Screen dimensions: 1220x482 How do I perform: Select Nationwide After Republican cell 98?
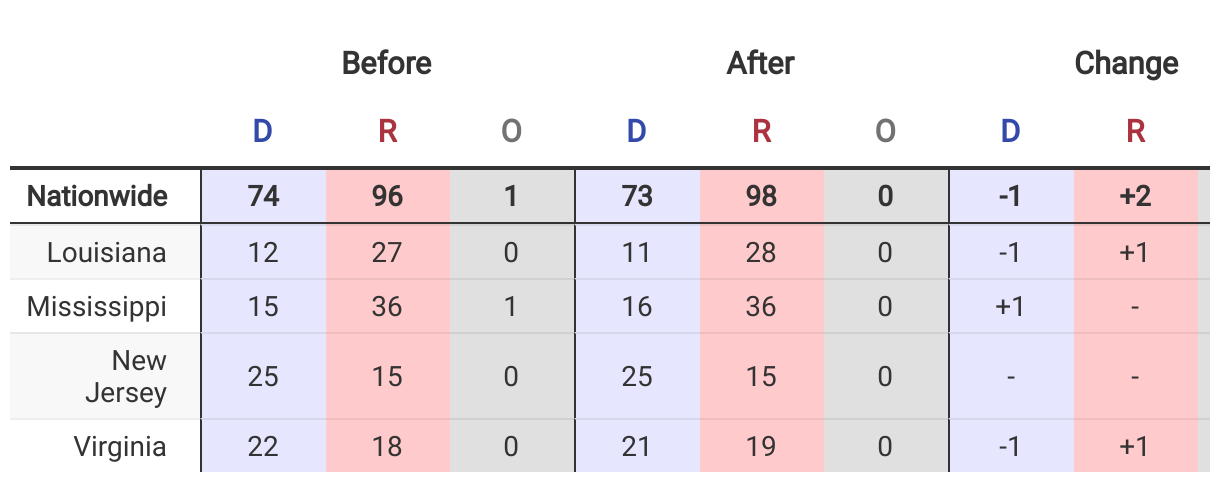click(762, 196)
